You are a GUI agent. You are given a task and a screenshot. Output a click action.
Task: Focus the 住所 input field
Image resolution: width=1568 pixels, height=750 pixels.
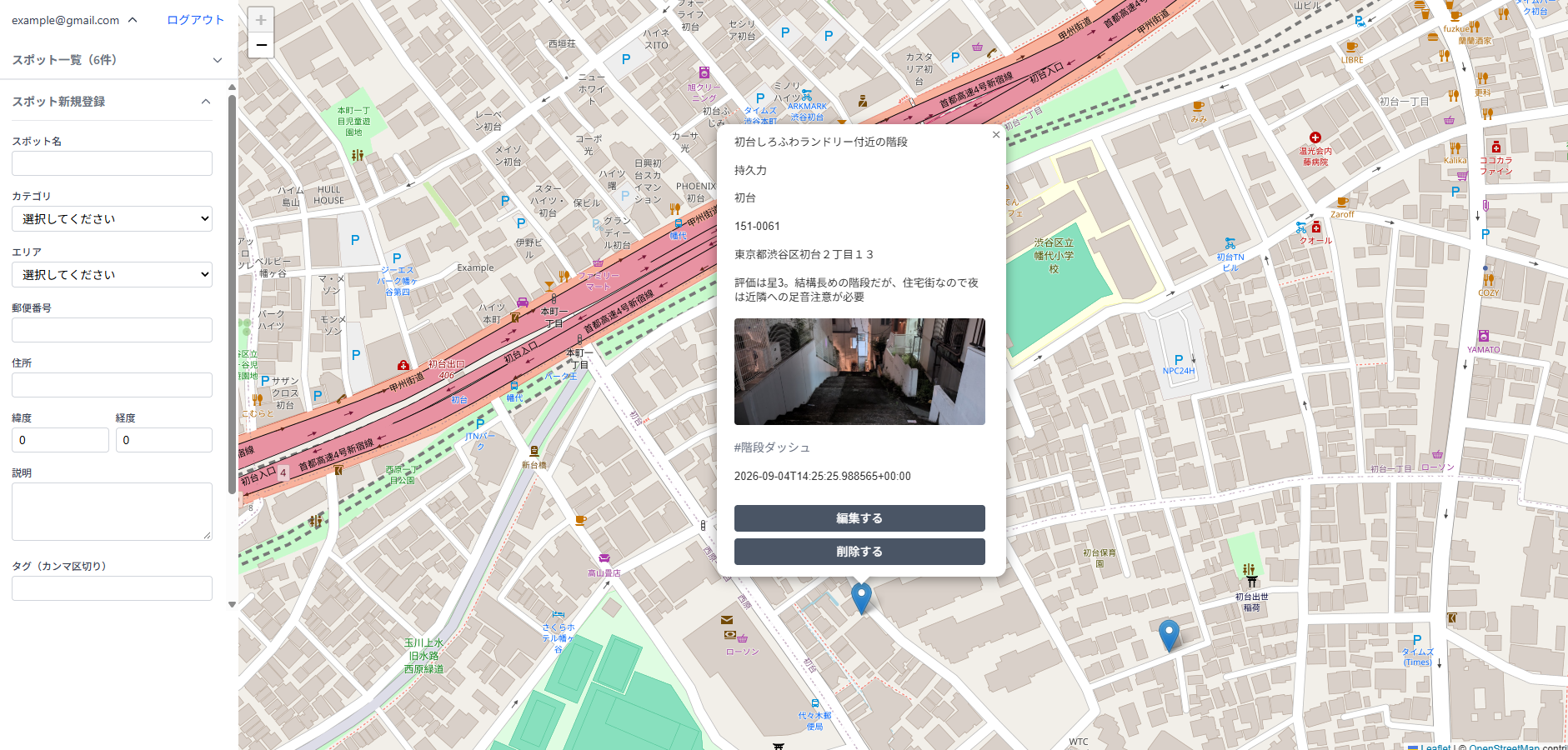(112, 385)
